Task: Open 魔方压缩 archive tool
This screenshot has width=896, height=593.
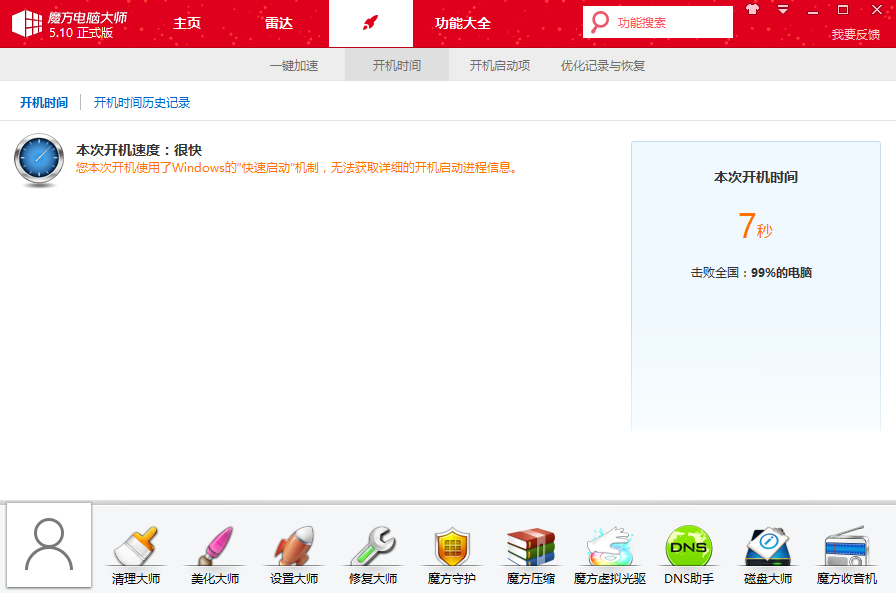Action: click(530, 555)
